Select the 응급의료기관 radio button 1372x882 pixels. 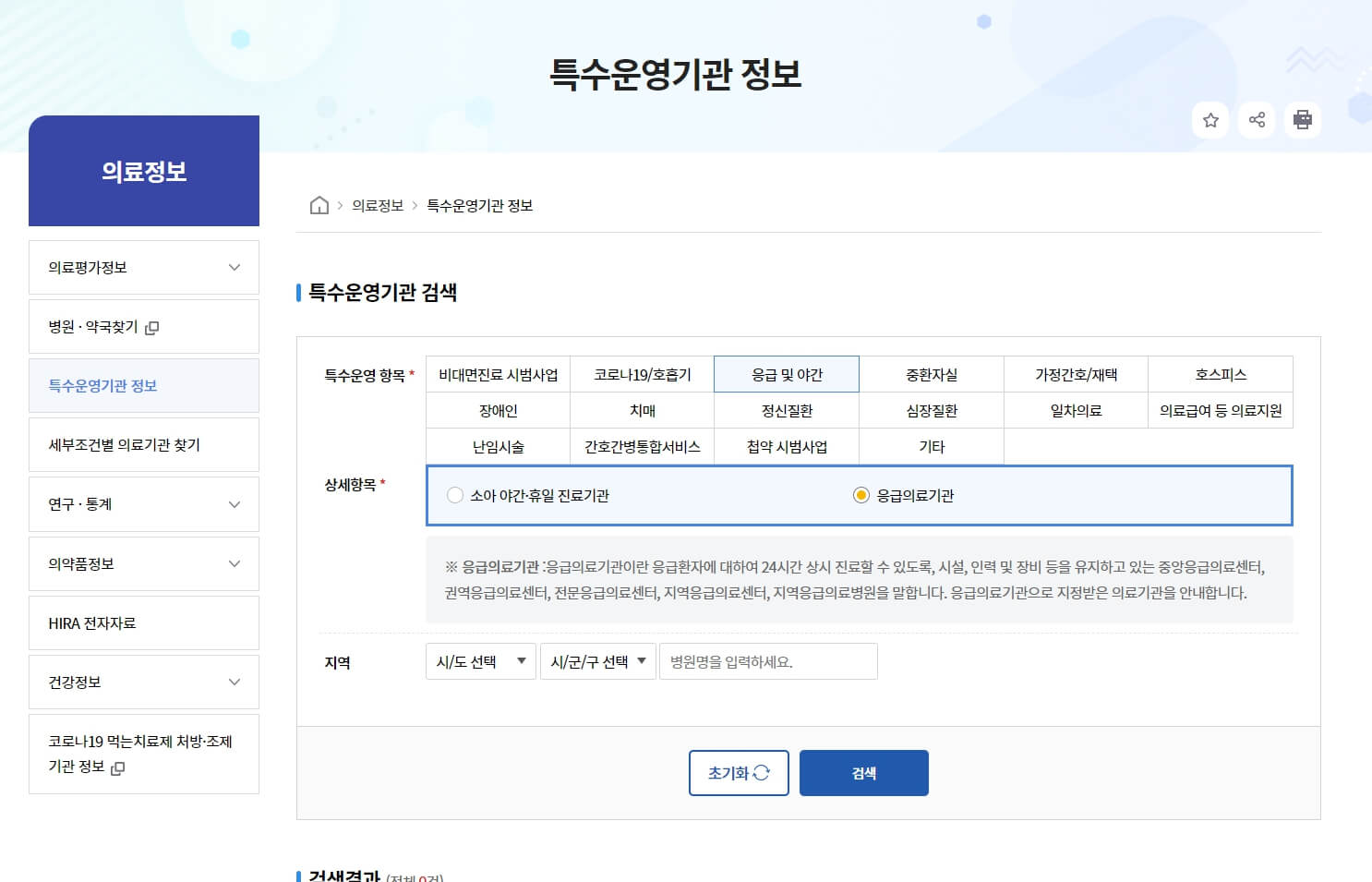861,495
